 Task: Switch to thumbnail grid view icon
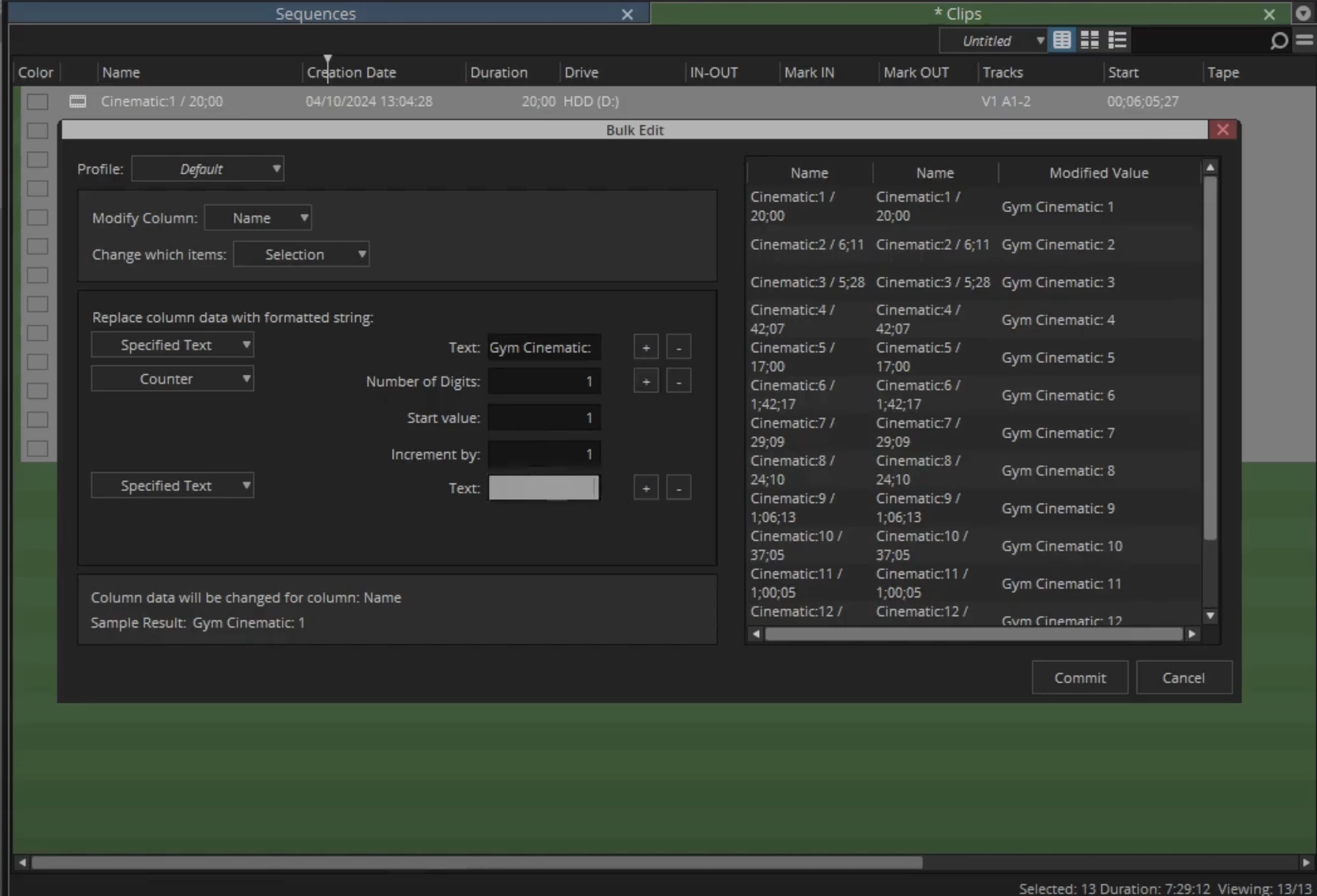(x=1089, y=40)
